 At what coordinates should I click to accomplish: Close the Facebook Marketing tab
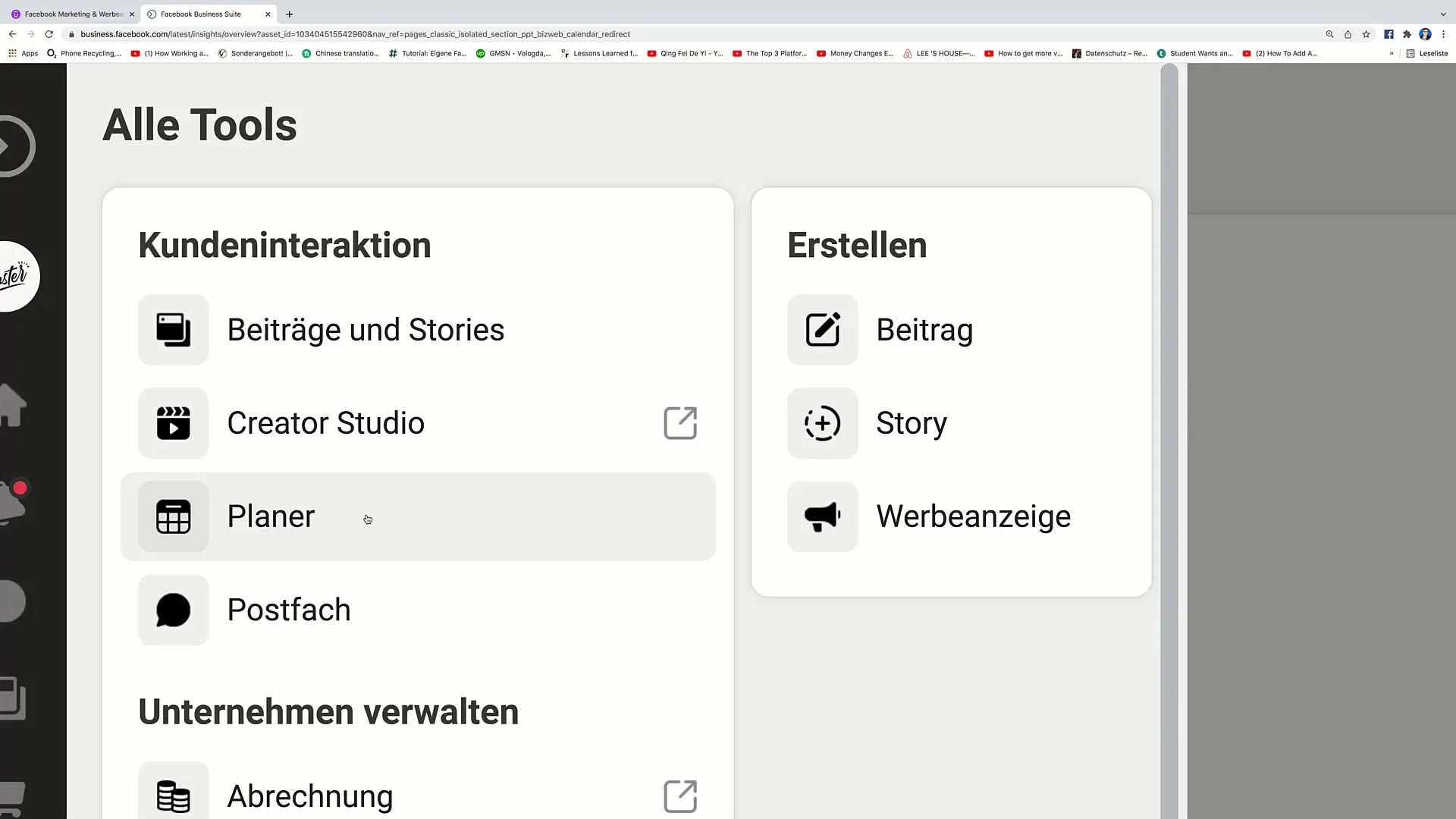132,14
